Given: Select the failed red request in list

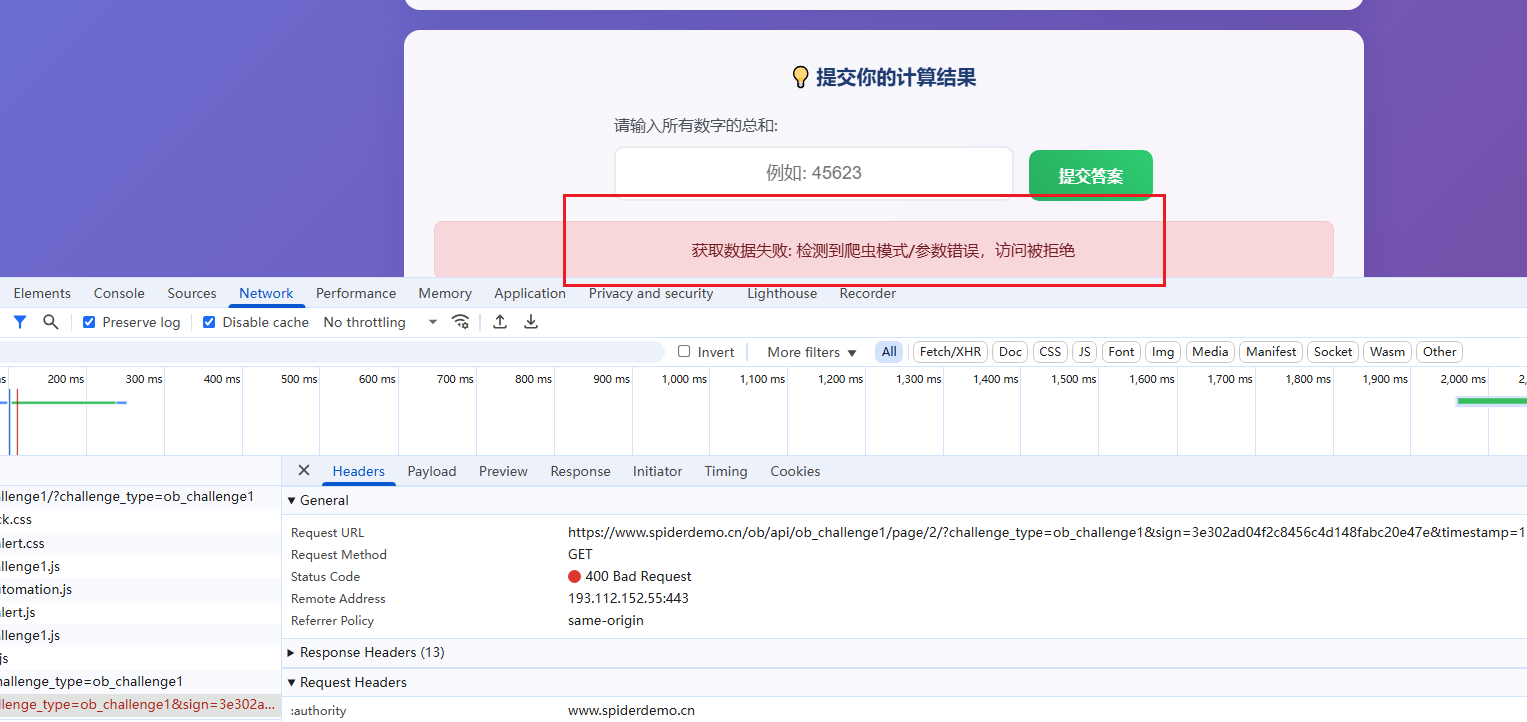Looking at the screenshot, I should [x=140, y=705].
